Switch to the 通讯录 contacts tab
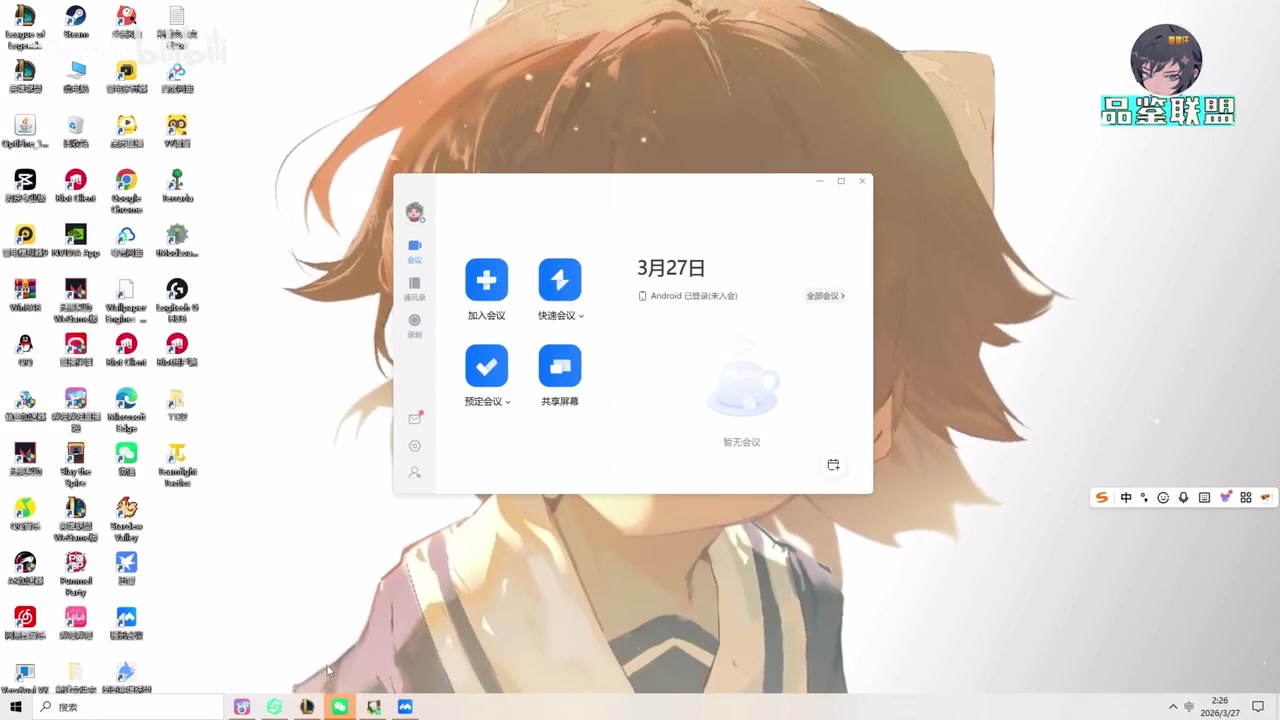The image size is (1280, 720). (415, 289)
